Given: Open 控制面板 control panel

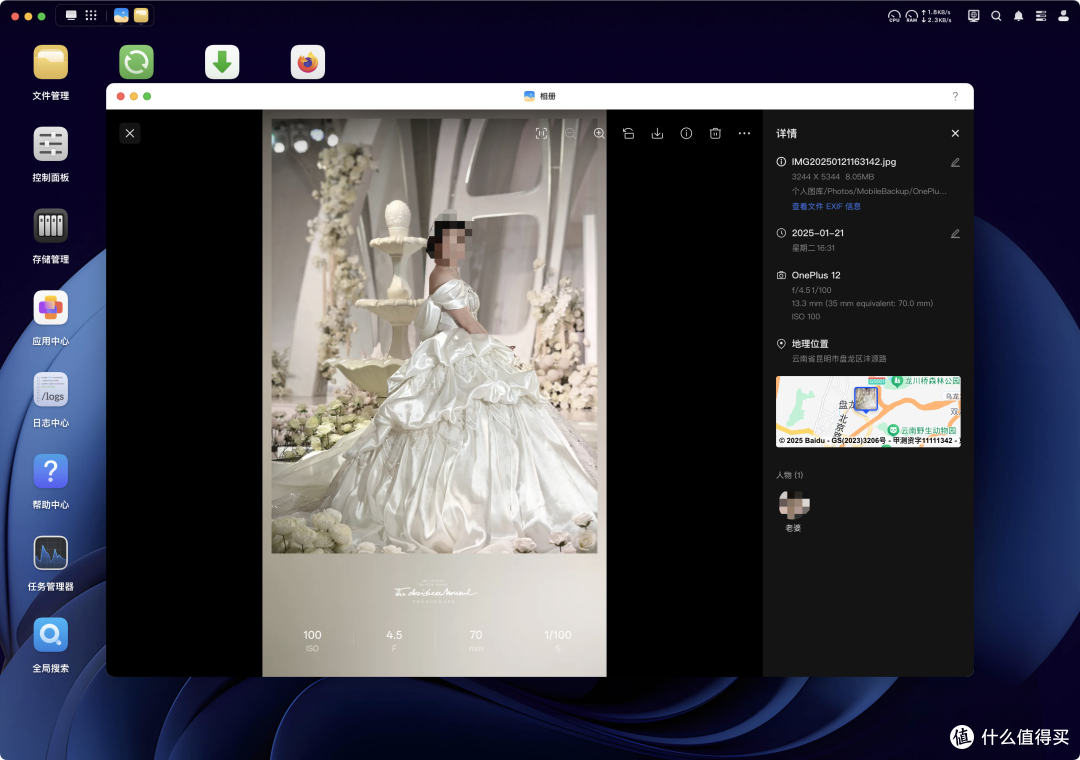Looking at the screenshot, I should click(x=50, y=154).
